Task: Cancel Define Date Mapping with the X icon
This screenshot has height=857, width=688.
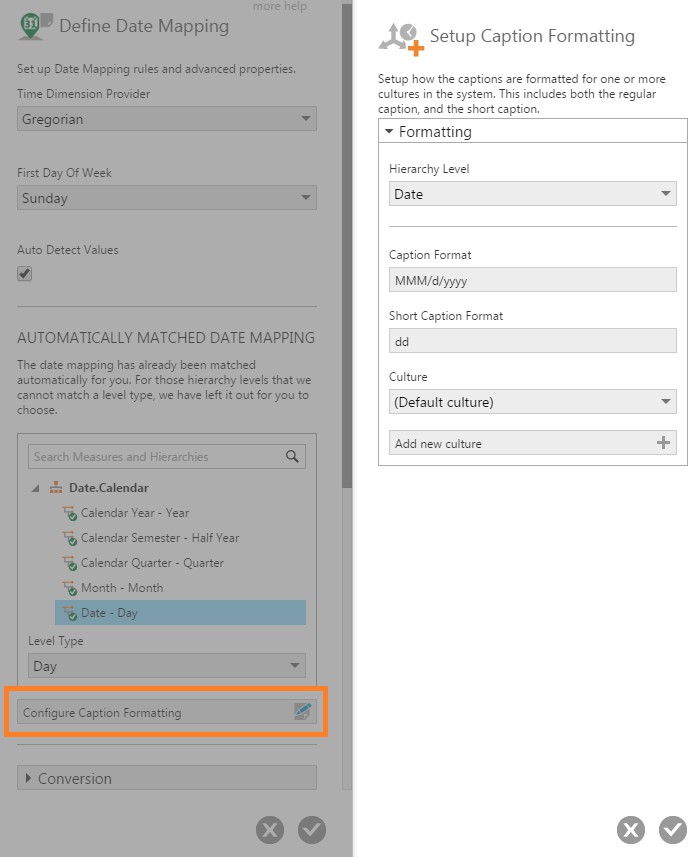Action: [x=268, y=830]
